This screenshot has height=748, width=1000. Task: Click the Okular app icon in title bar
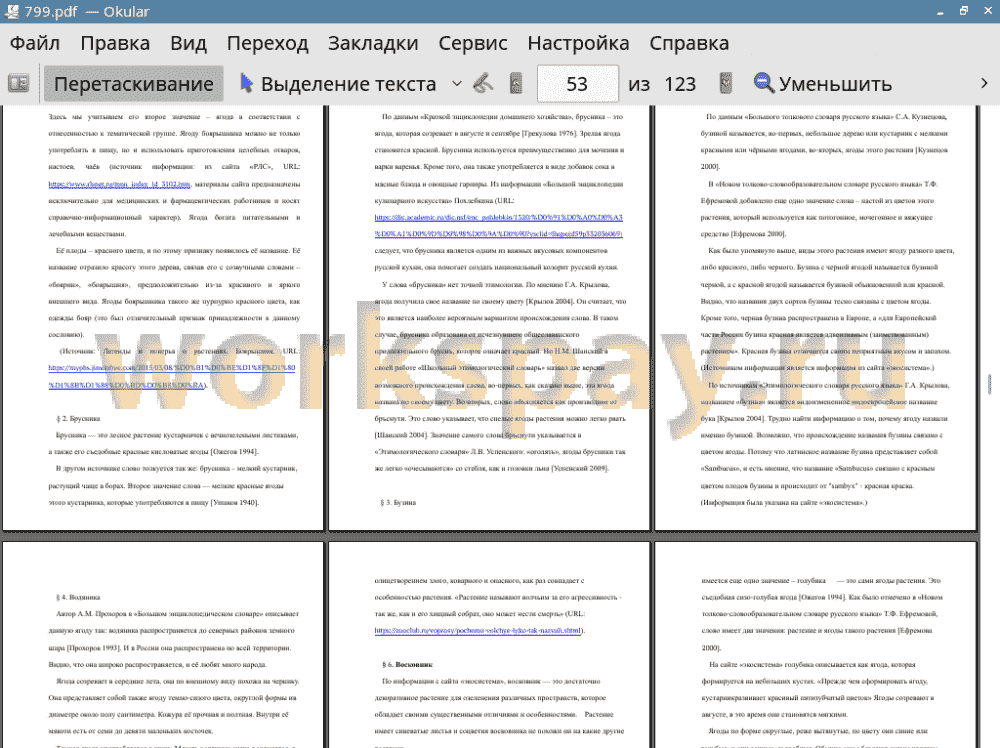click(x=11, y=11)
